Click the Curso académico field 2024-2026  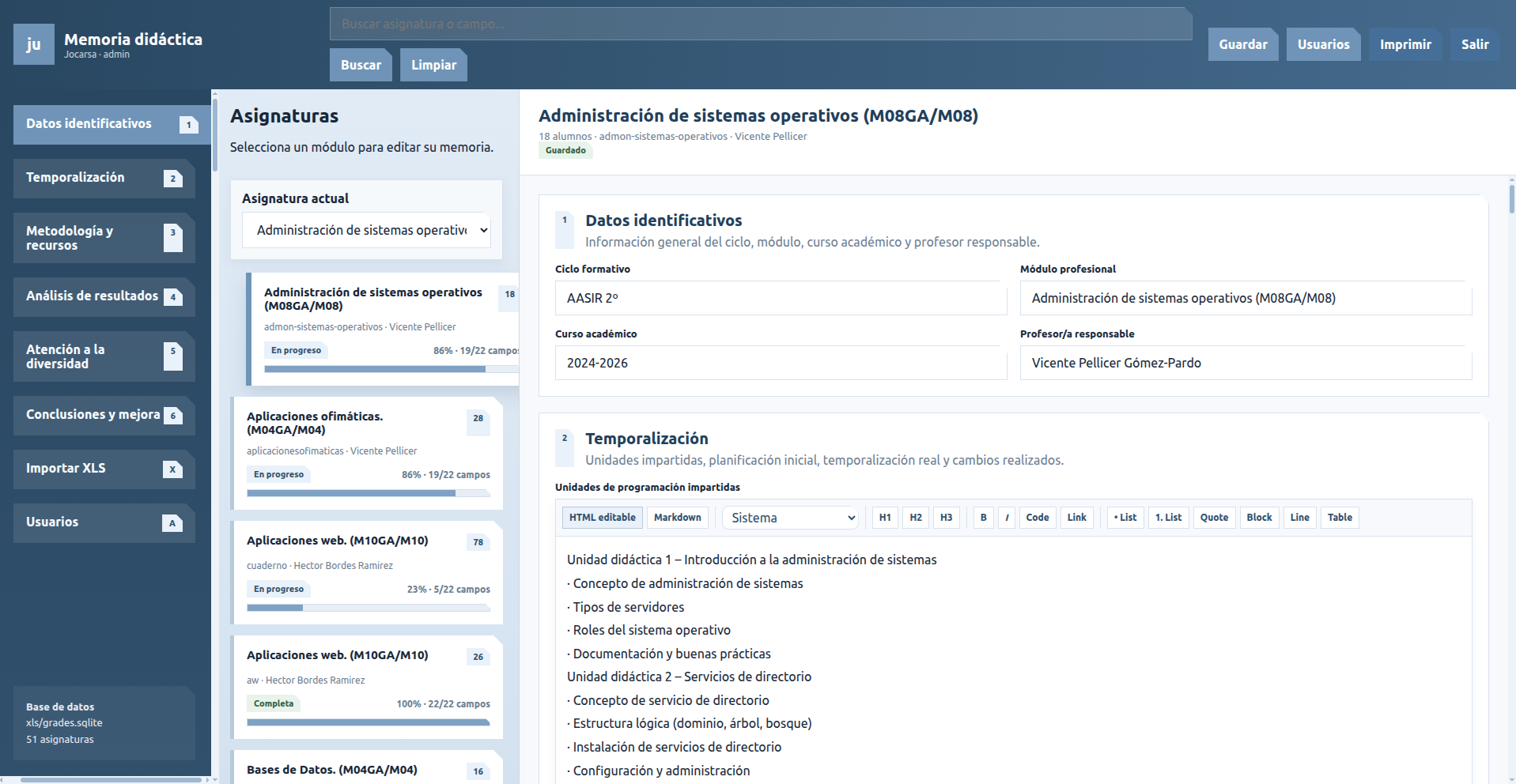(x=781, y=363)
